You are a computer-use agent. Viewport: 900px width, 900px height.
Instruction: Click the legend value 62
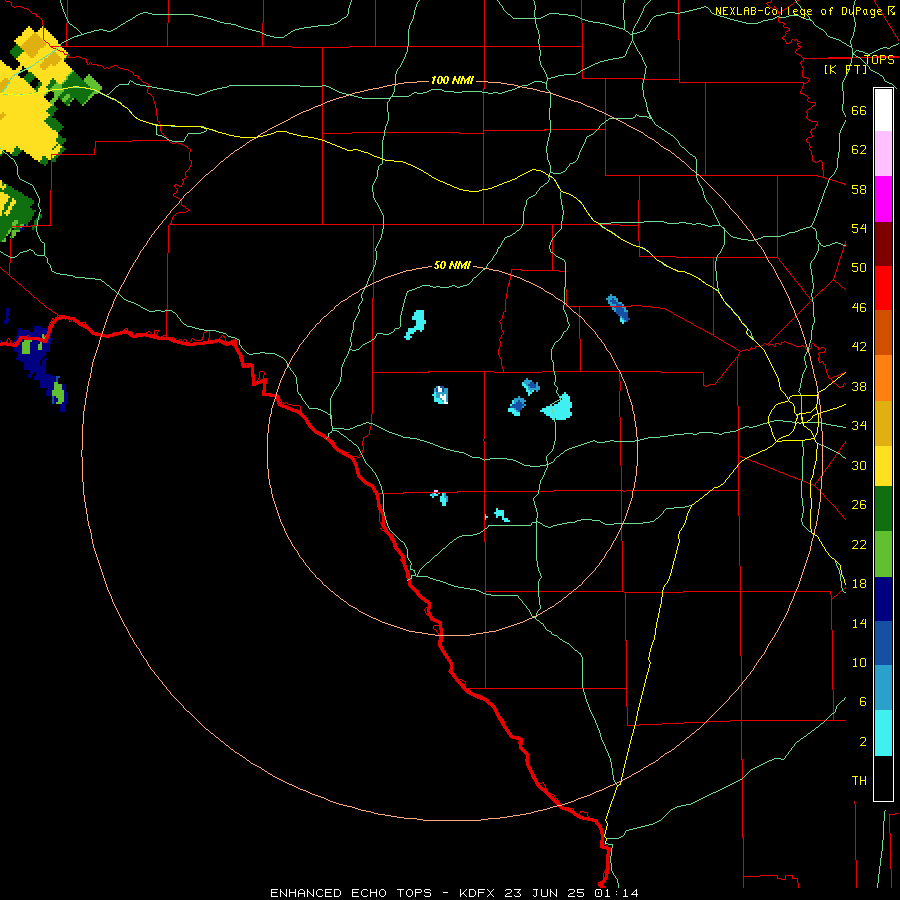(859, 149)
